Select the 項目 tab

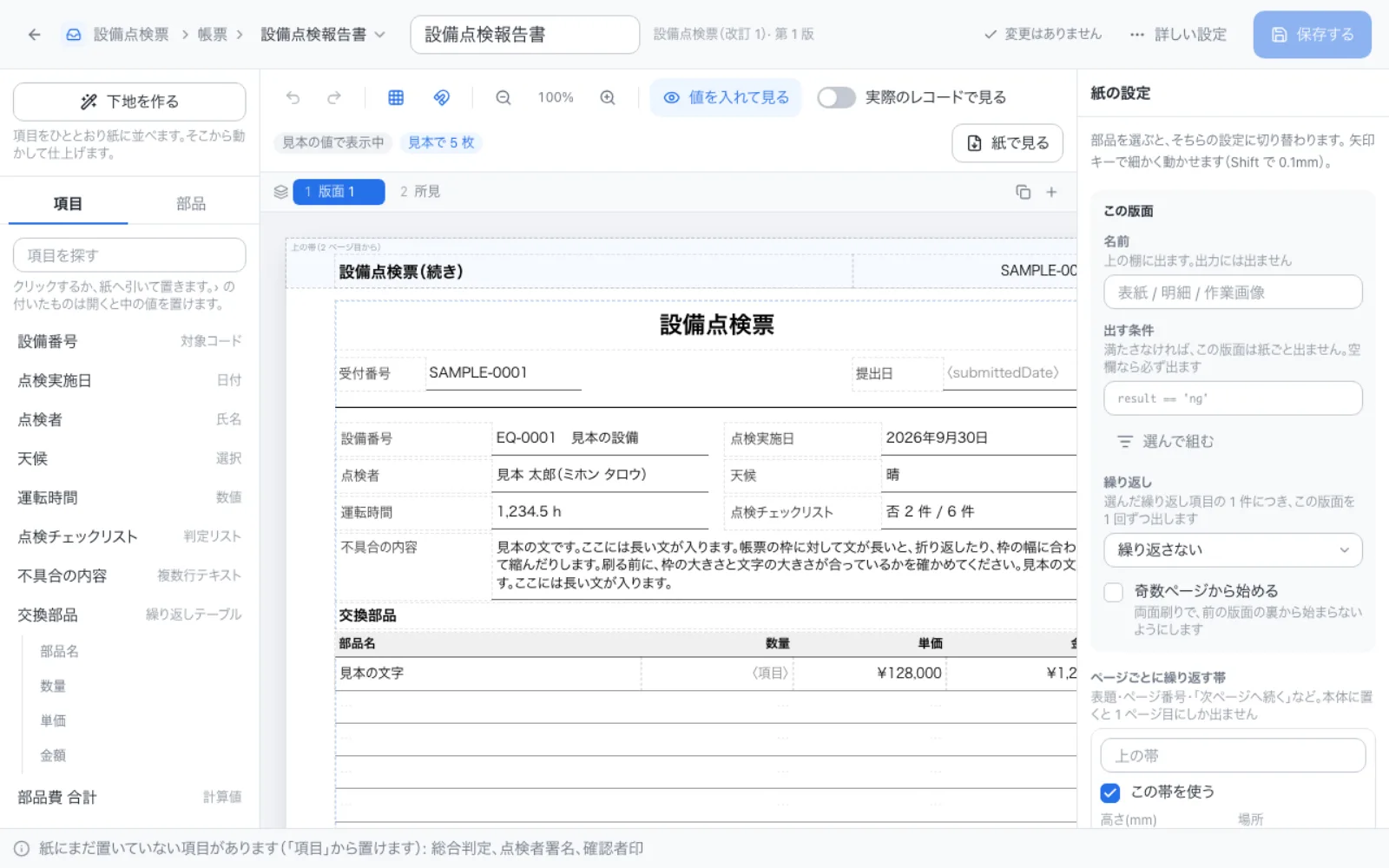pyautogui.click(x=68, y=204)
